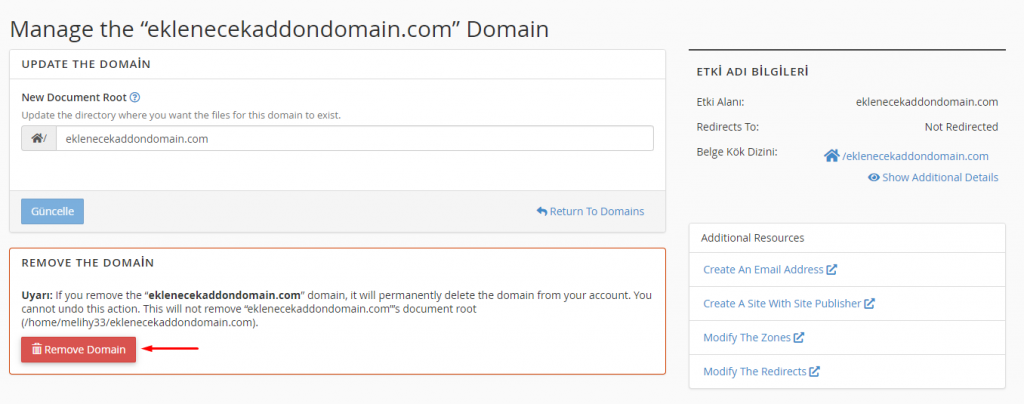Open Create A Site With Site Publisher
The height and width of the screenshot is (404, 1024).
pos(782,304)
